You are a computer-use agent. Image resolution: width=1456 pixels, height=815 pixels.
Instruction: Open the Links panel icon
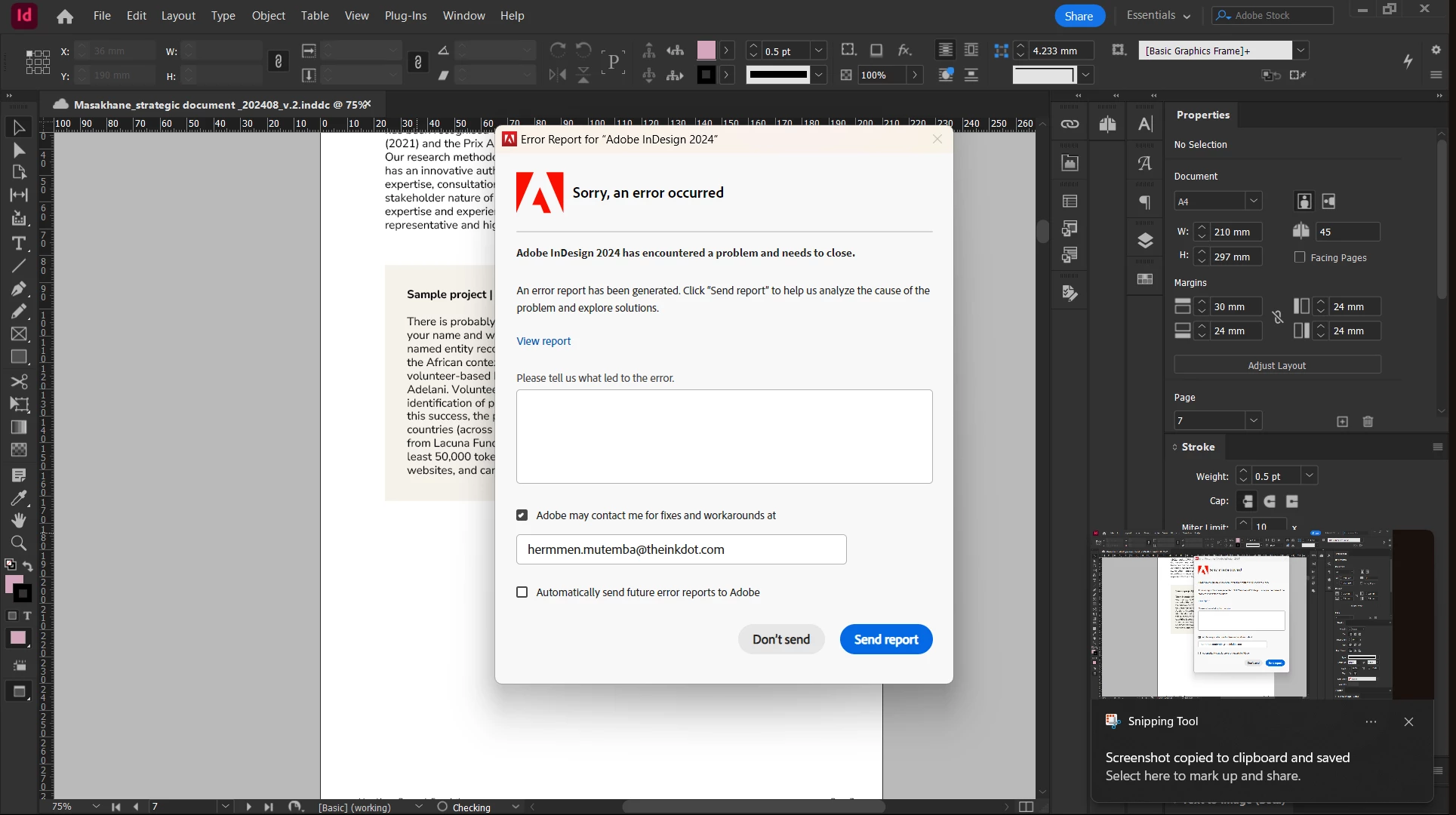1070,124
